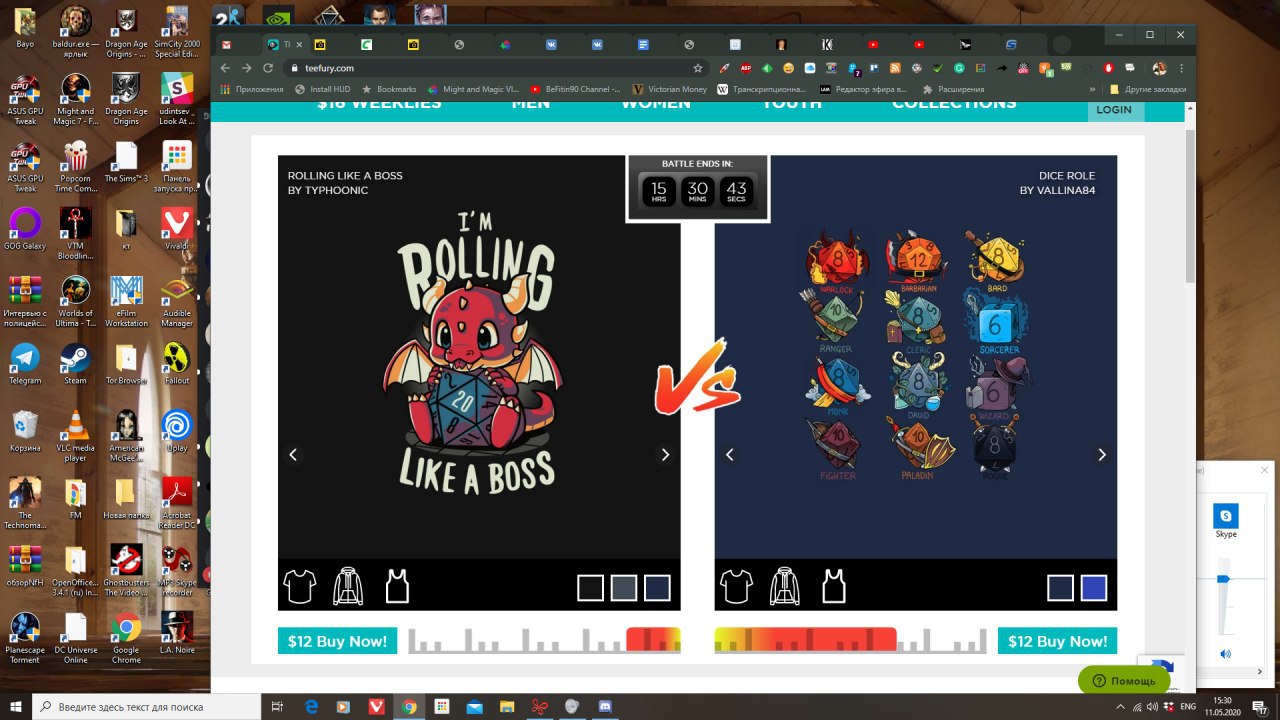
Task: Click the Windows taskbar search box
Action: (146, 706)
